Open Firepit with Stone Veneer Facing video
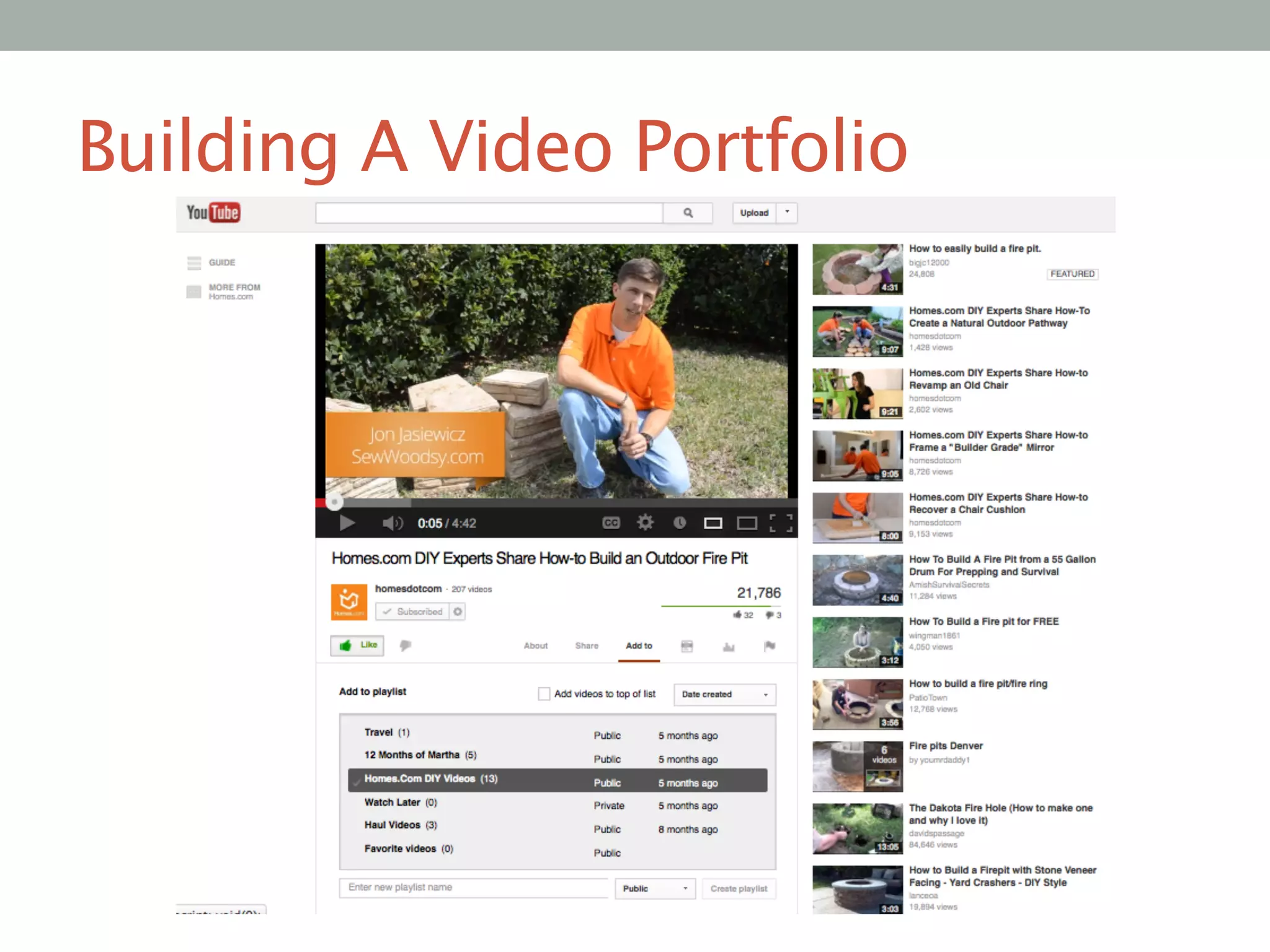Image resolution: width=1270 pixels, height=952 pixels. pyautogui.click(x=1003, y=876)
